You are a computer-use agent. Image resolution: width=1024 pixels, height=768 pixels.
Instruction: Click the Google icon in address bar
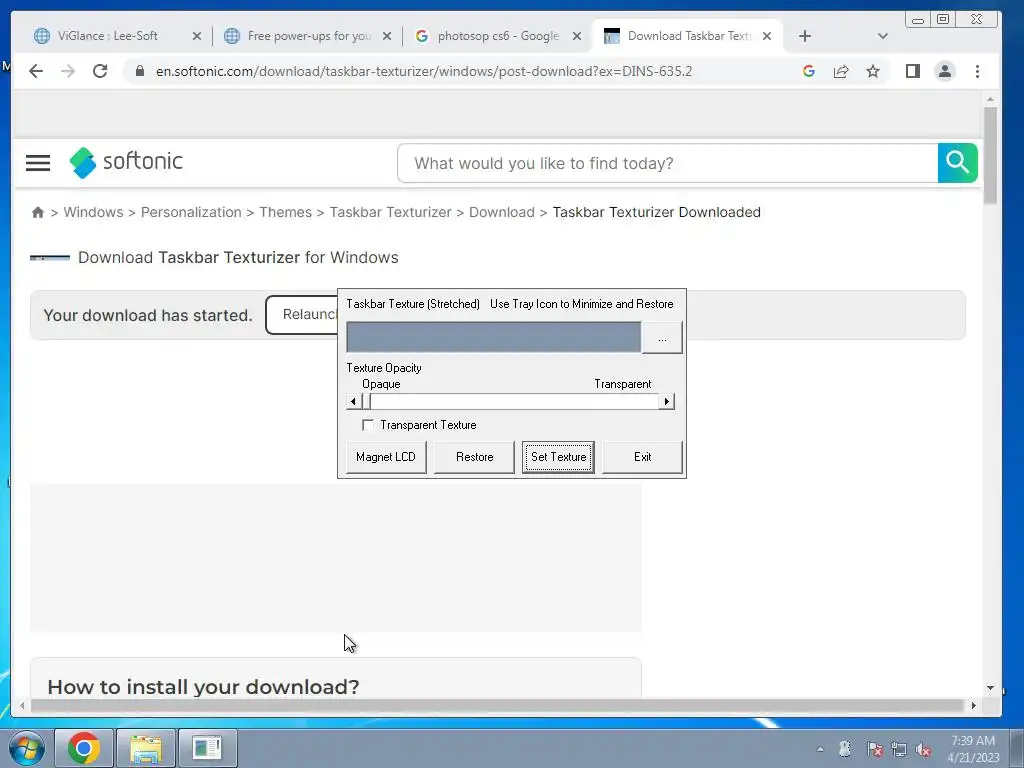pyautogui.click(x=808, y=71)
